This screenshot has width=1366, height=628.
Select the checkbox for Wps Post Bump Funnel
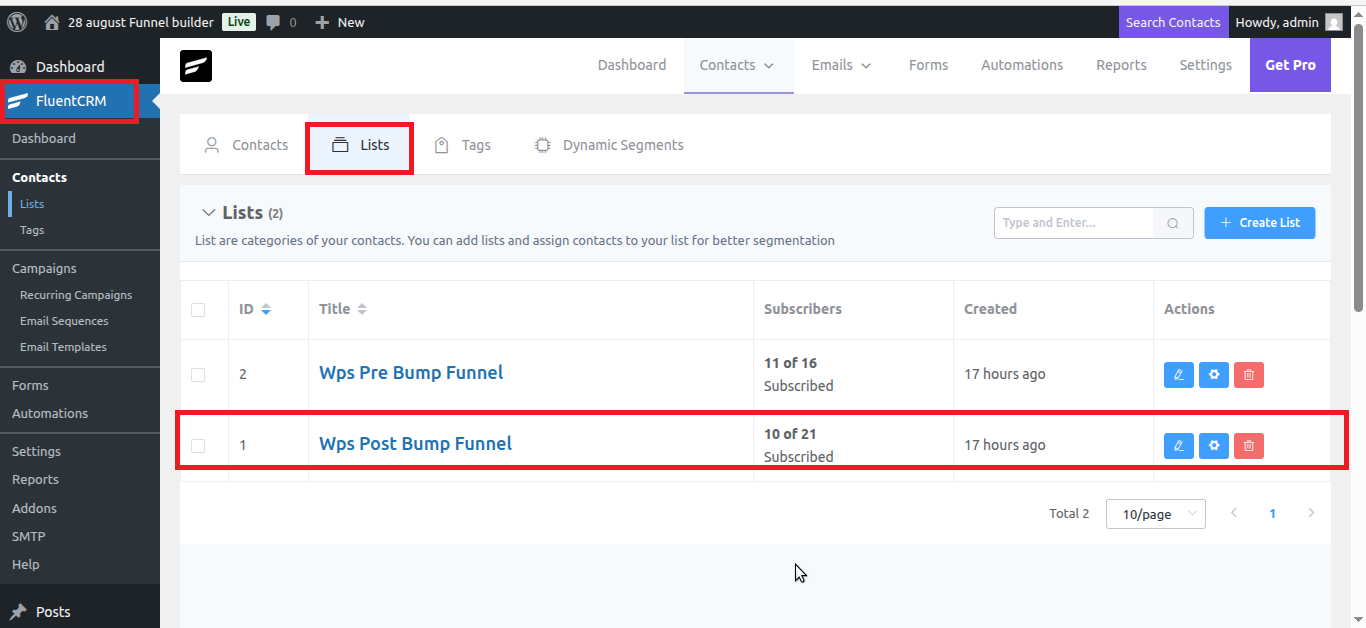coord(198,445)
